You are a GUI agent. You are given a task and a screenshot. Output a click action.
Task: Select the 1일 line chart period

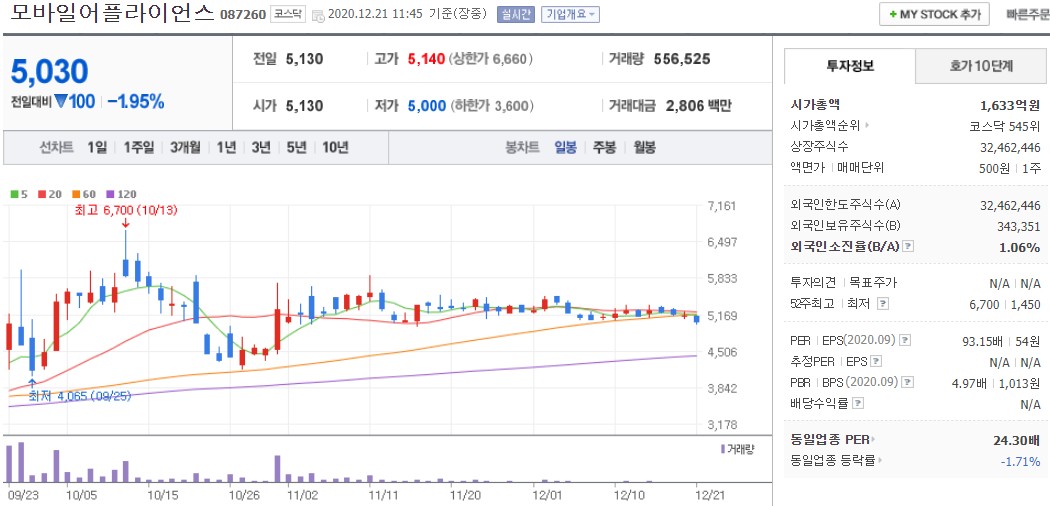[96, 147]
